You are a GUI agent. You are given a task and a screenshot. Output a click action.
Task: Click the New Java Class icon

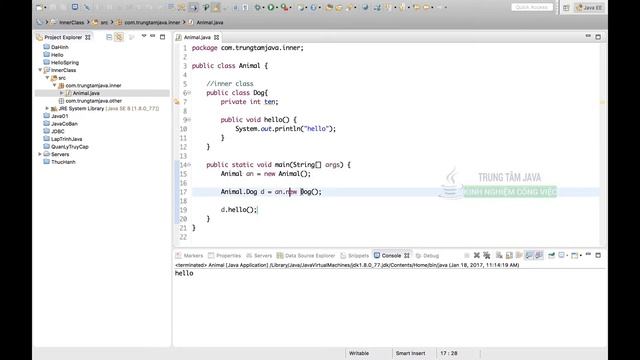pos(313,7)
